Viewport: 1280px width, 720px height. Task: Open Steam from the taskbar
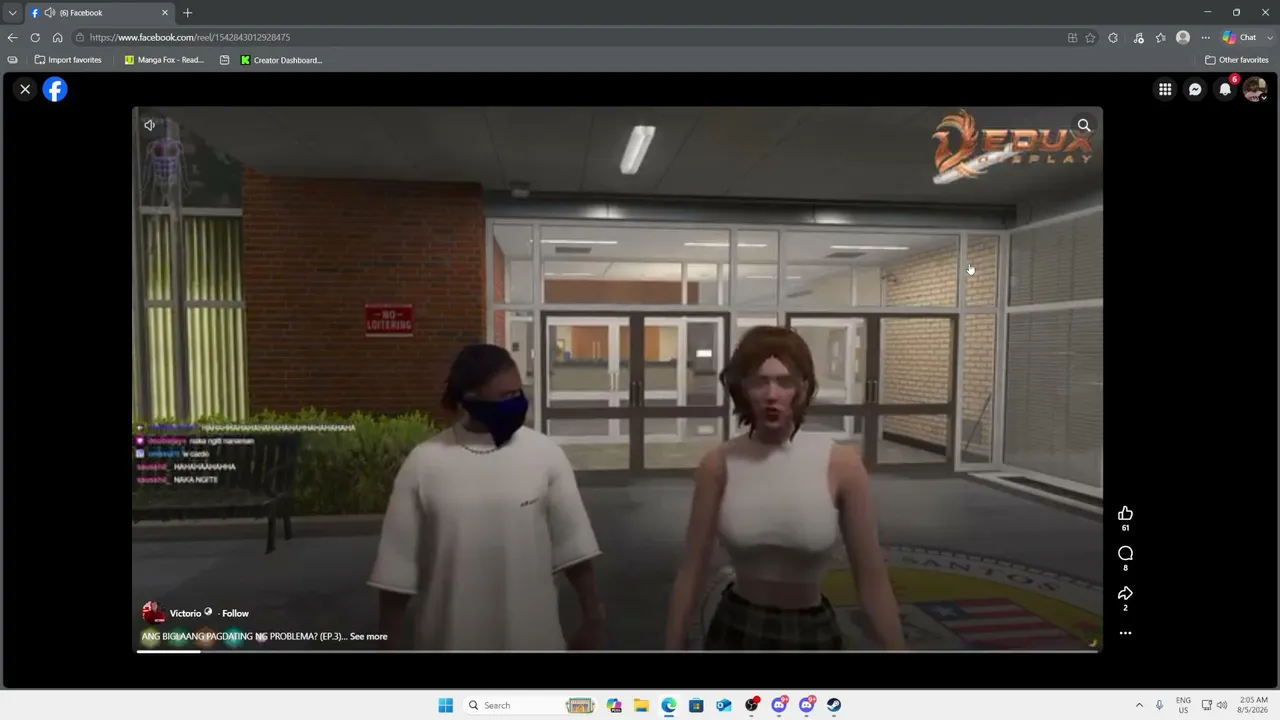click(834, 705)
